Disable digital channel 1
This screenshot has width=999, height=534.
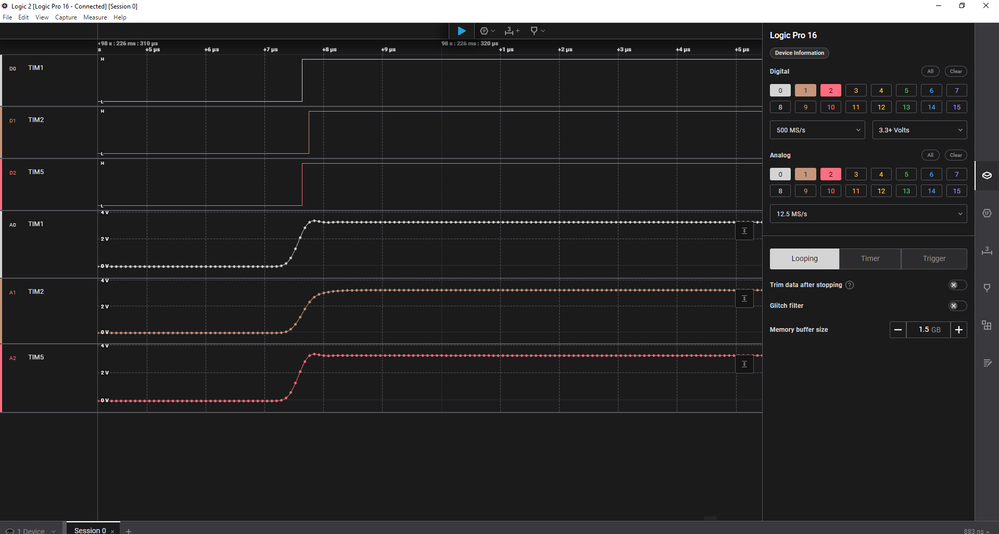pos(805,90)
